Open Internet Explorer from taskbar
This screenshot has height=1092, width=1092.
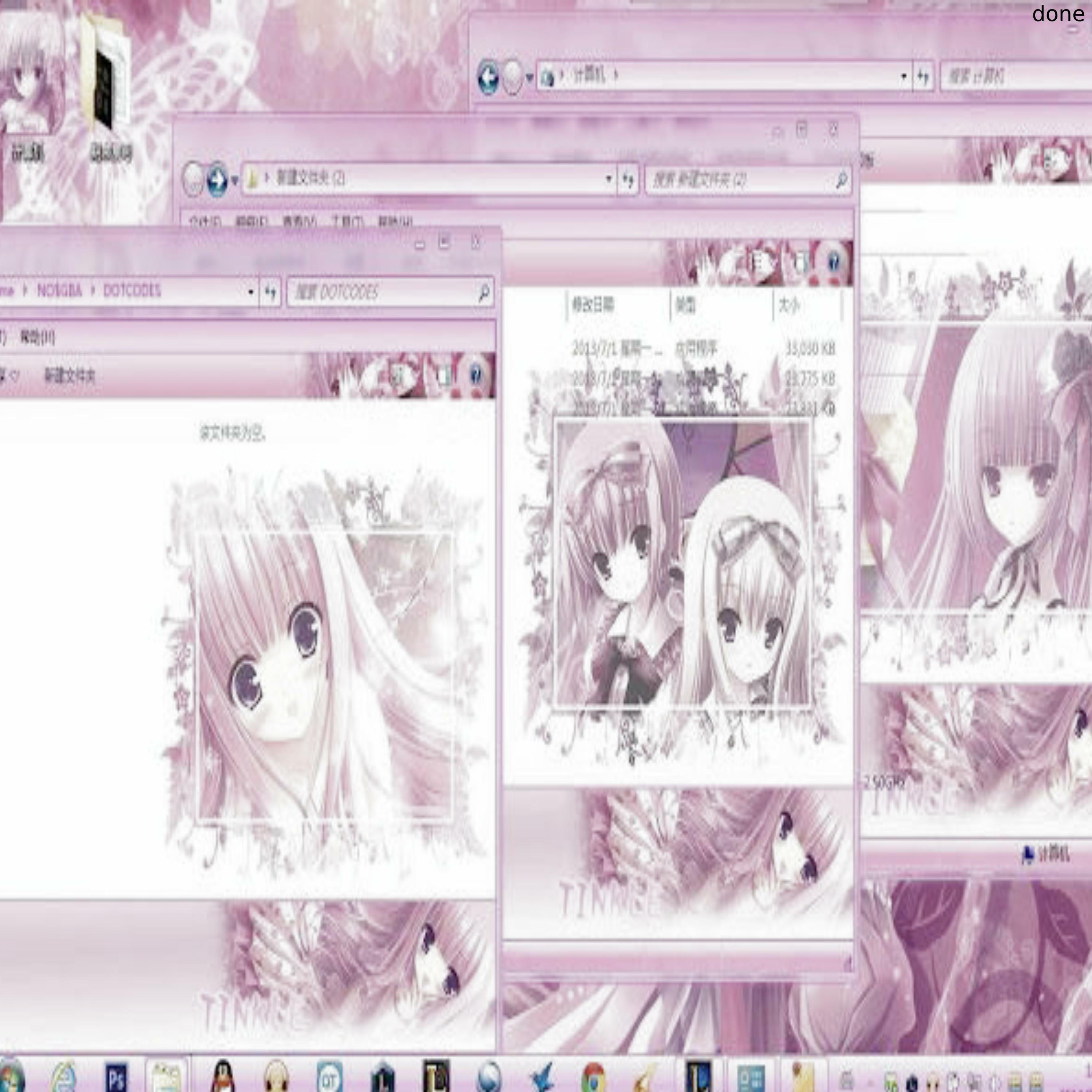pos(64,1077)
